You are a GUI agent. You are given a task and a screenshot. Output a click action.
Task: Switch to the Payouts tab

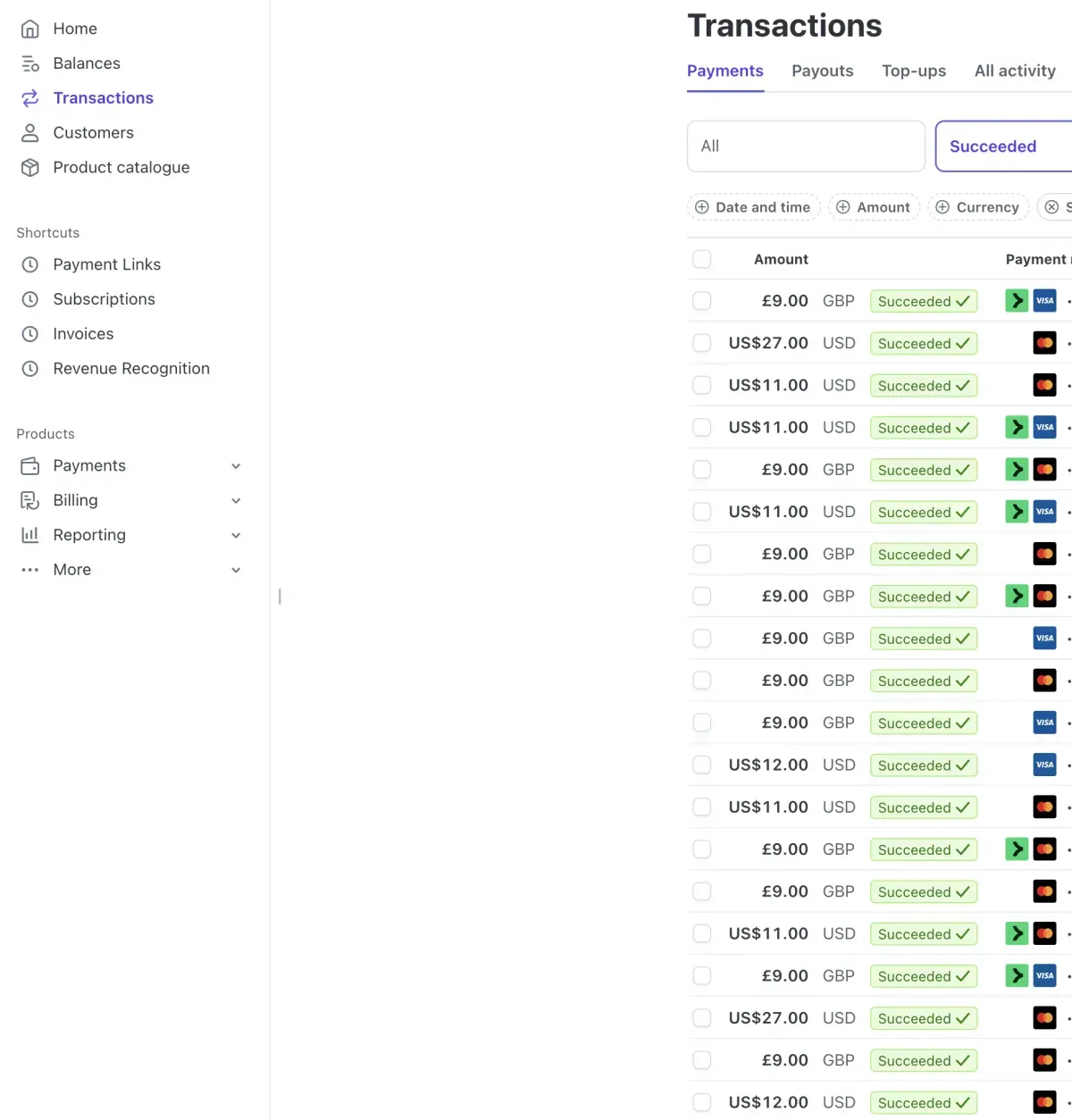pos(822,71)
